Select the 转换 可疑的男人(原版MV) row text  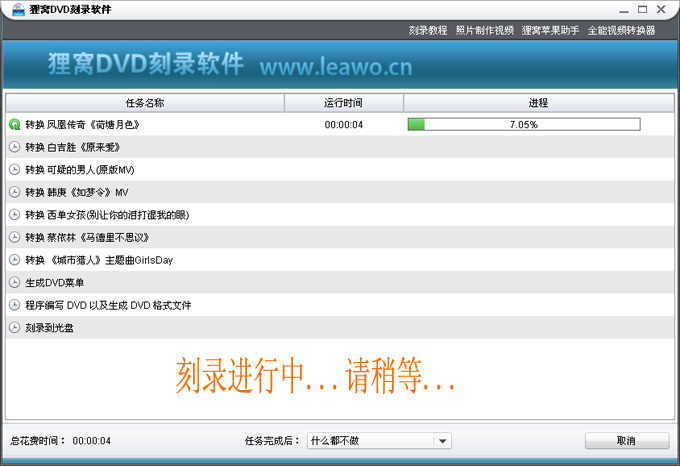(x=80, y=169)
